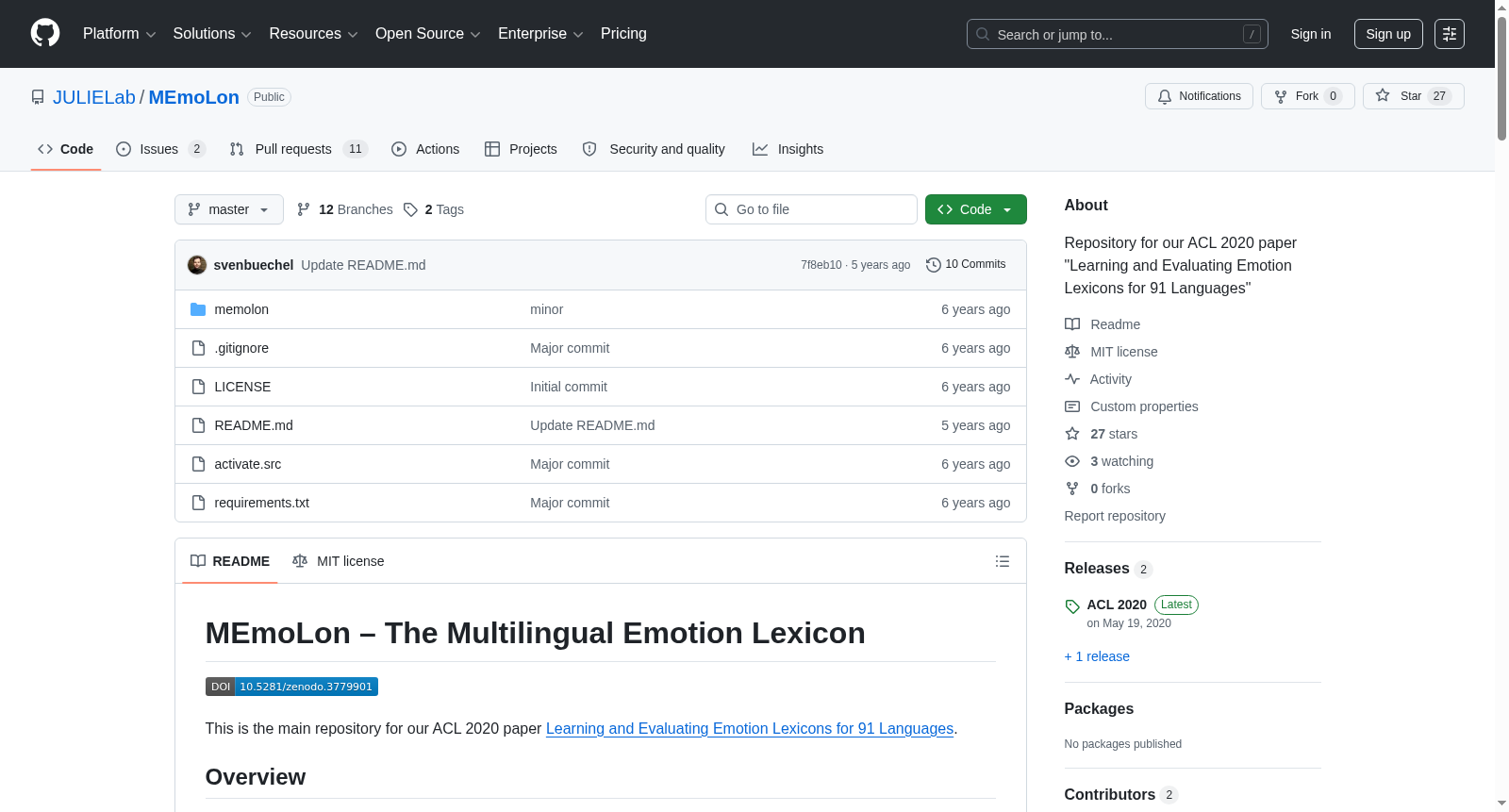Click the tag icon beside ACL 2020
The image size is (1509, 812).
tap(1072, 606)
